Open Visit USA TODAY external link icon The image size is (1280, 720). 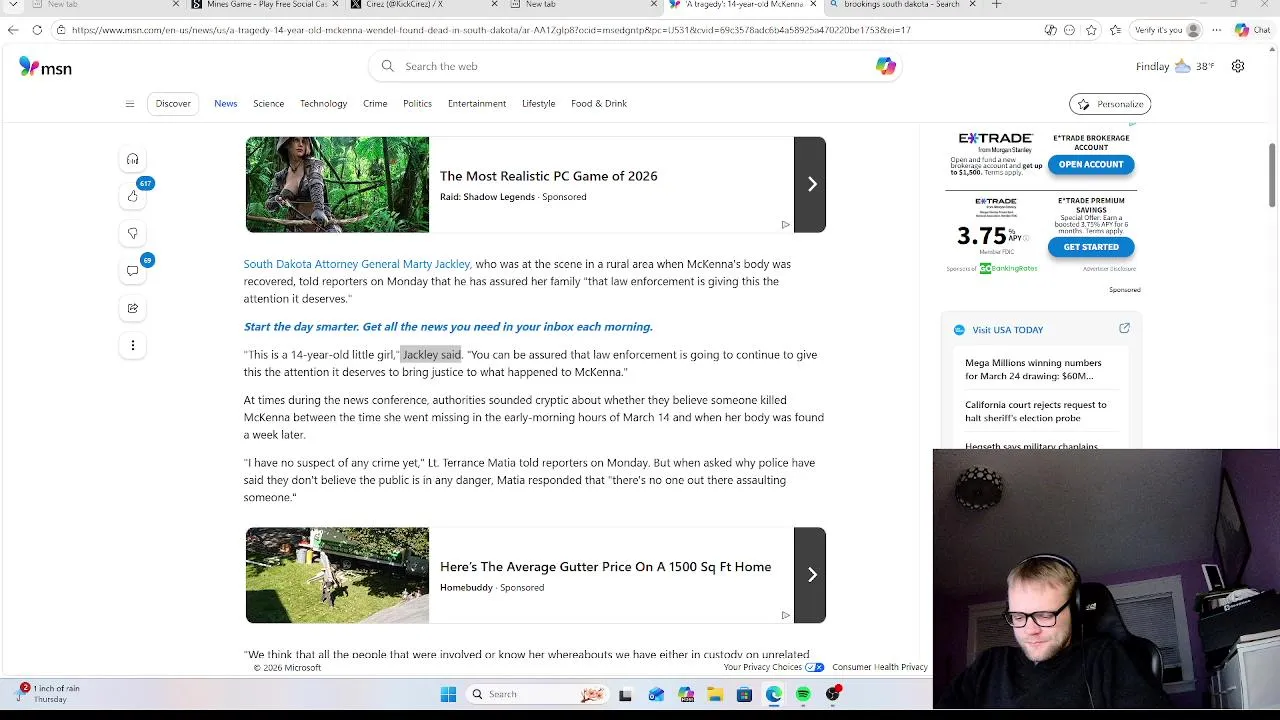coord(1124,328)
